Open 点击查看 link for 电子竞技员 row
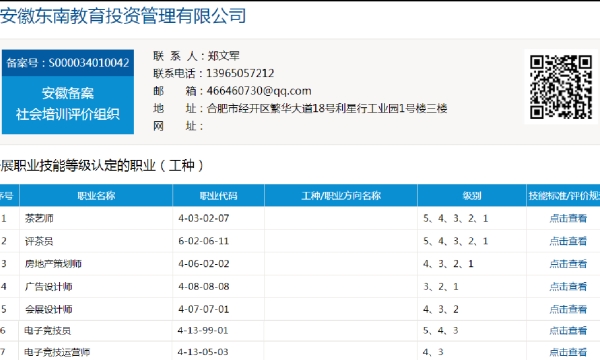Image resolution: width=600 pixels, height=360 pixels. [x=568, y=331]
